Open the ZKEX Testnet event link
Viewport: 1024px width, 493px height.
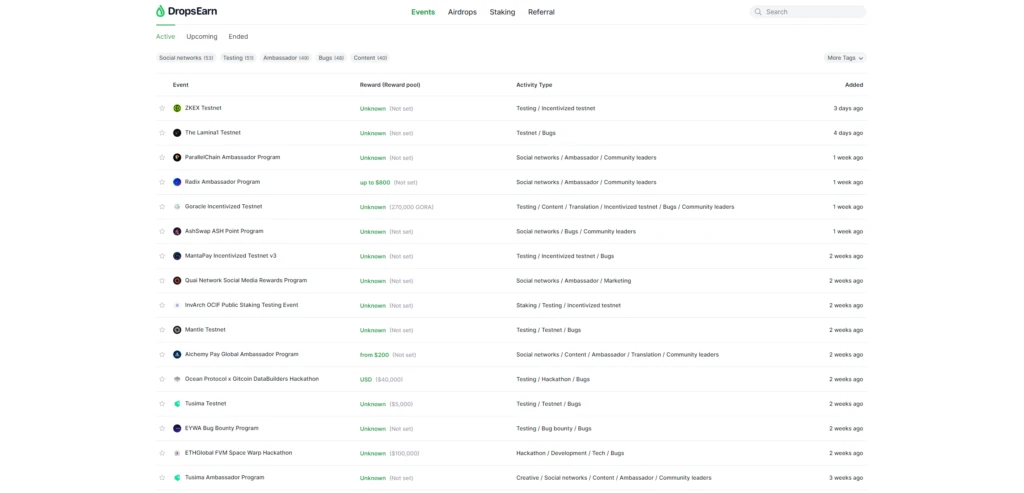point(203,108)
